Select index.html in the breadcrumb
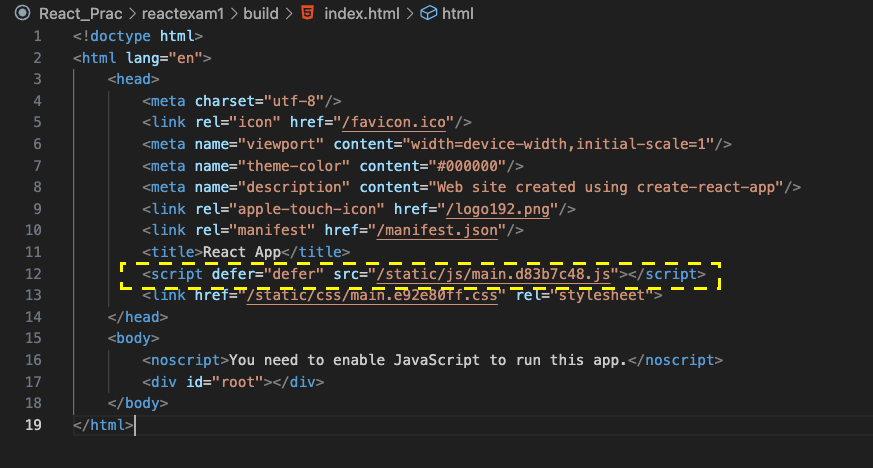The width and height of the screenshot is (873, 468). pyautogui.click(x=362, y=13)
